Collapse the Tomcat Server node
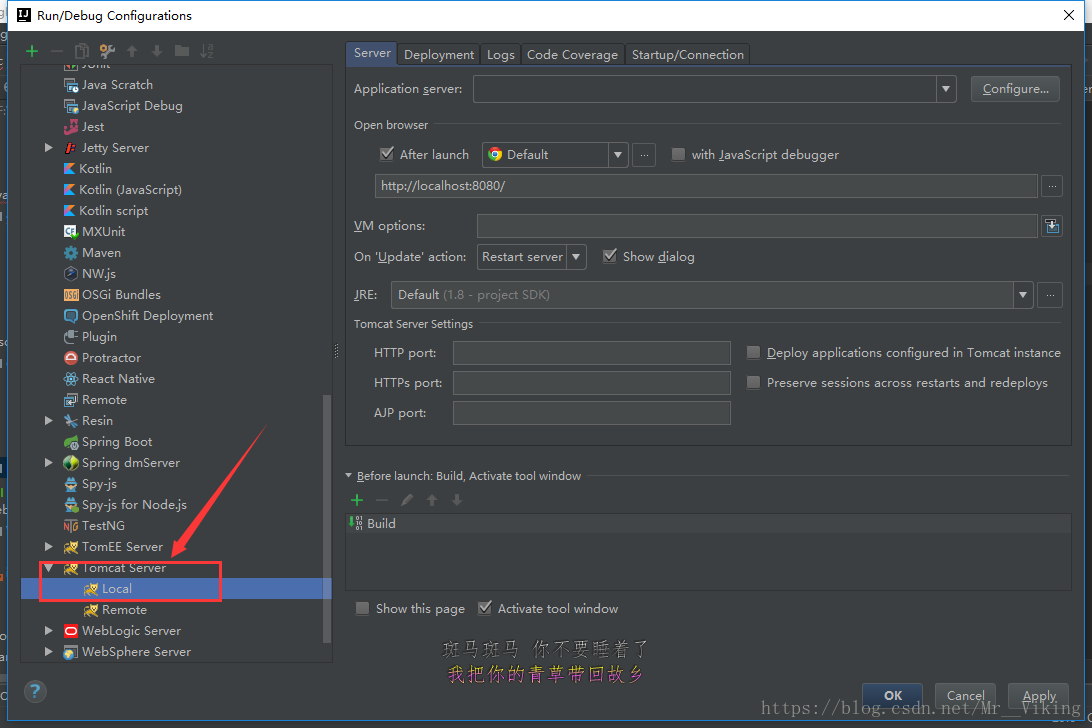1092x728 pixels. click(x=49, y=568)
